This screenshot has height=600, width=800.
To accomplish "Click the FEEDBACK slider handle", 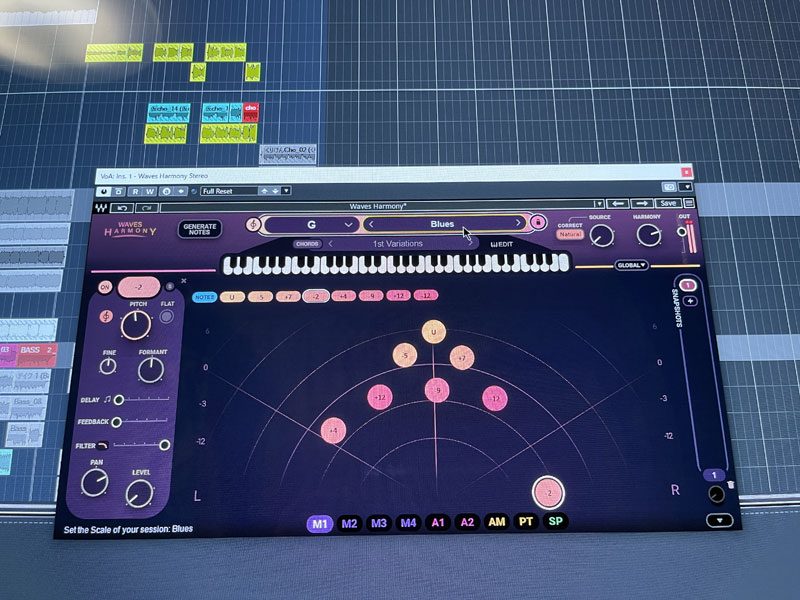I will click(x=116, y=422).
